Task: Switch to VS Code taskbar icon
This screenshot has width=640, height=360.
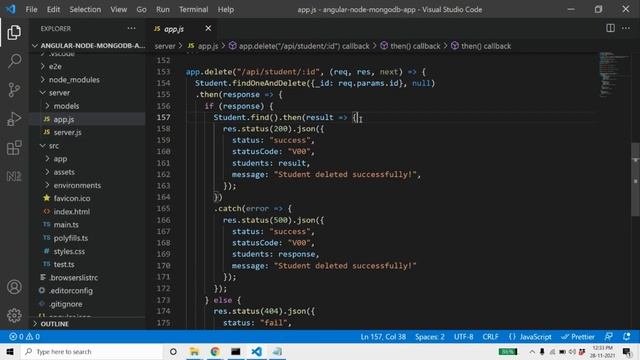Action: pyautogui.click(x=256, y=351)
